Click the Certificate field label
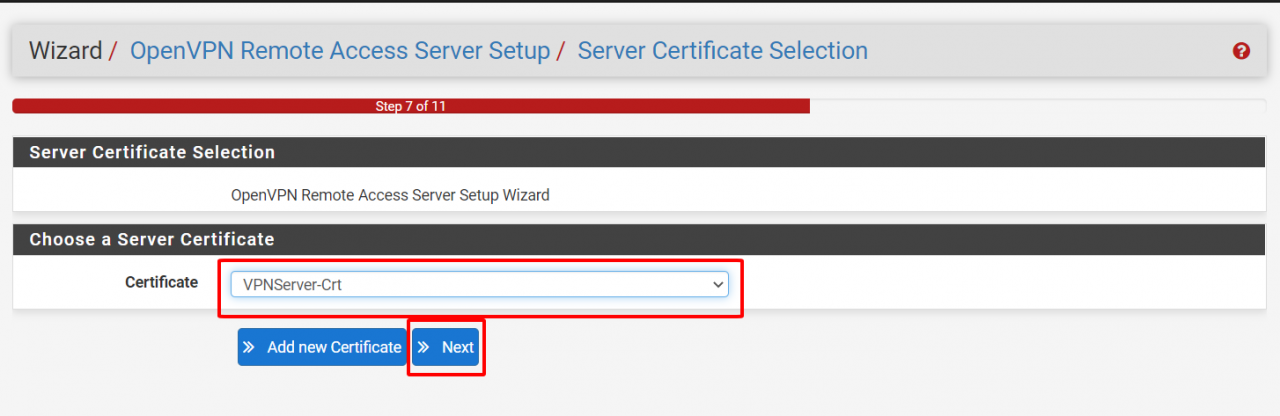 (x=161, y=283)
